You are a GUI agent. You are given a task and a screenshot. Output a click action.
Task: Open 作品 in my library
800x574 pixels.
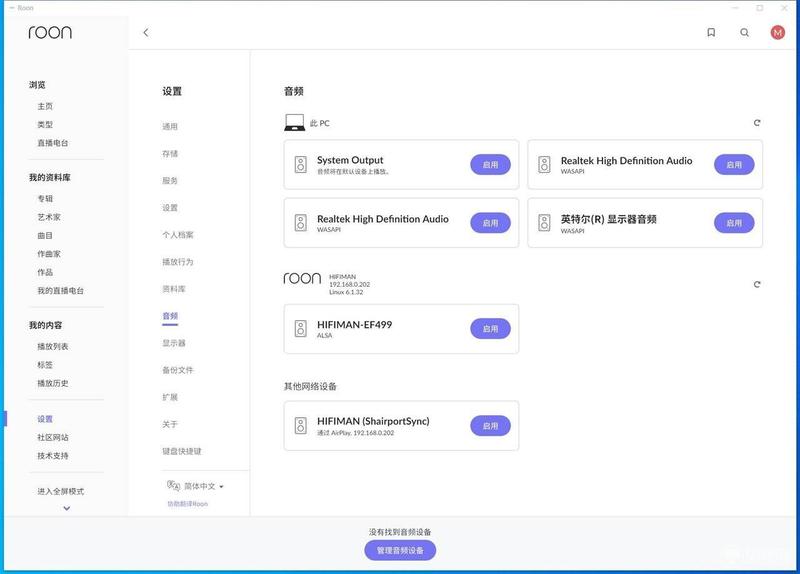[45, 272]
